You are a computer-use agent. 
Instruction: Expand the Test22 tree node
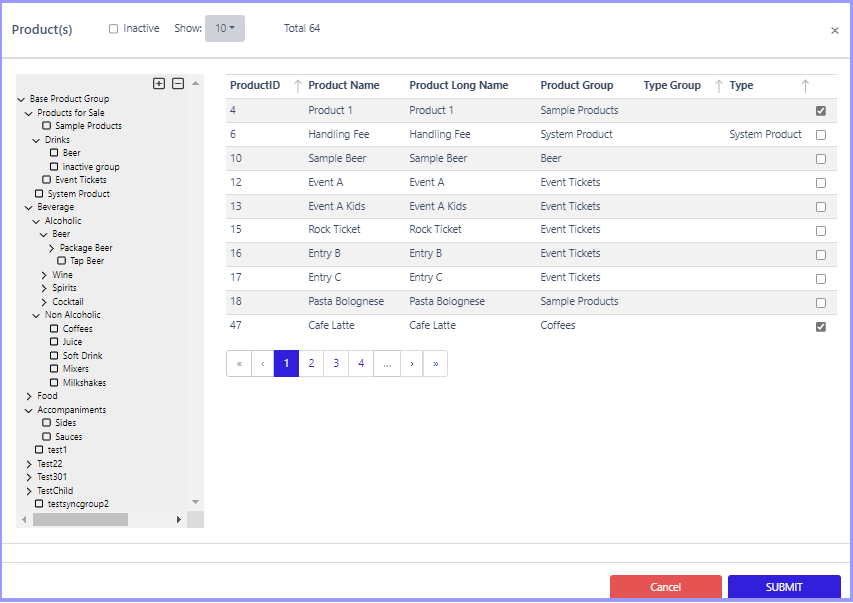coord(29,464)
